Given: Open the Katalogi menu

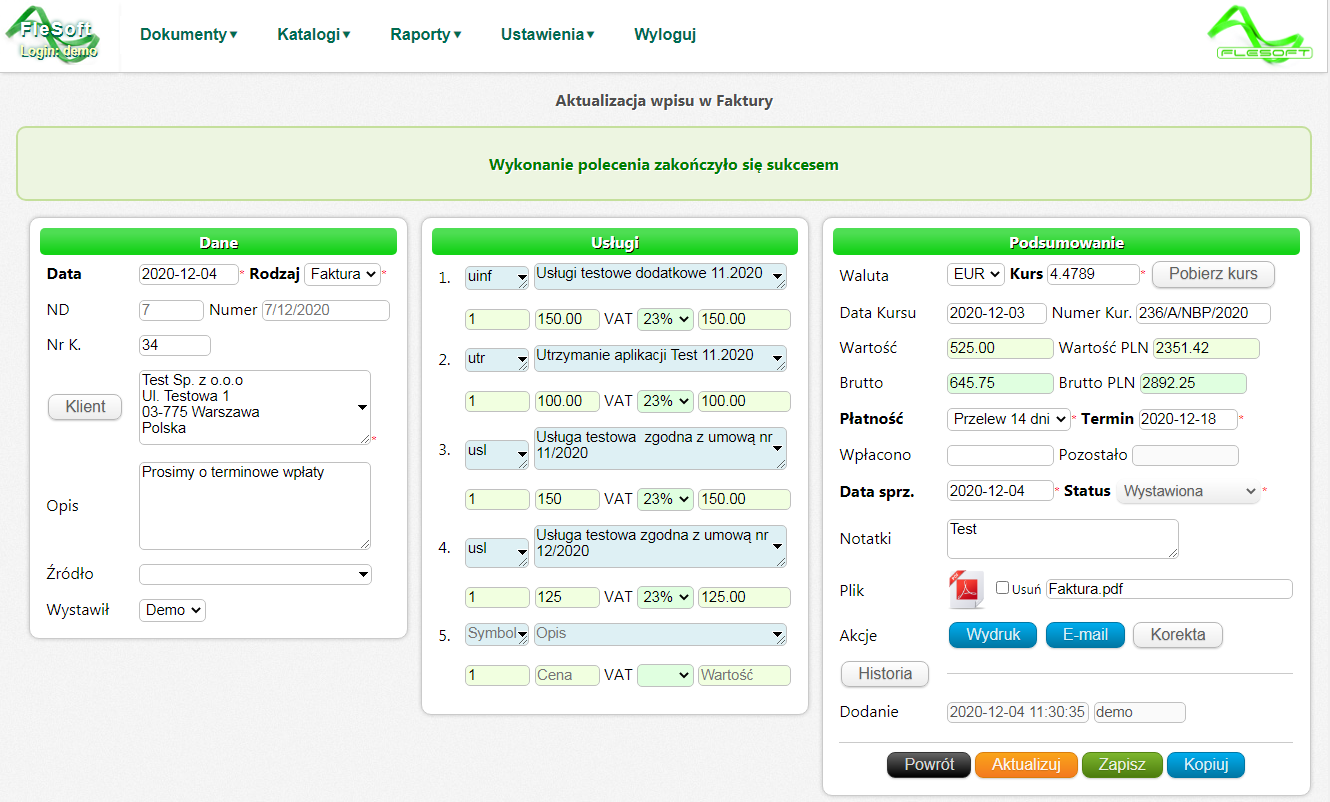Looking at the screenshot, I should pyautogui.click(x=314, y=34).
